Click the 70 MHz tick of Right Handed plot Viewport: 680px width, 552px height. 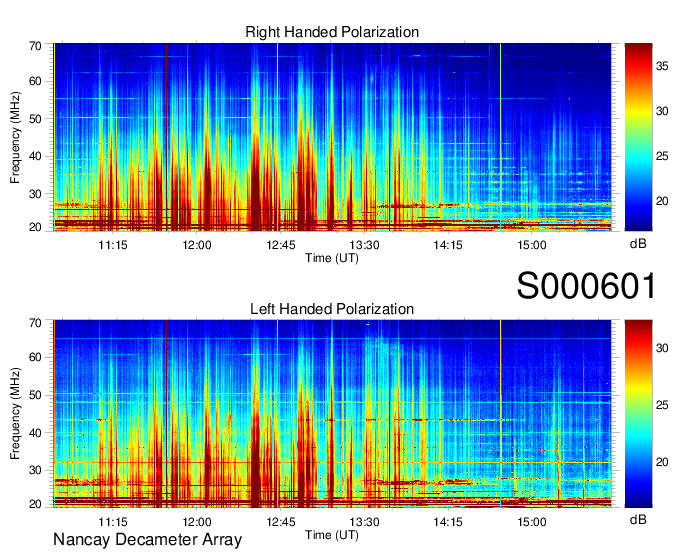[x=35, y=46]
